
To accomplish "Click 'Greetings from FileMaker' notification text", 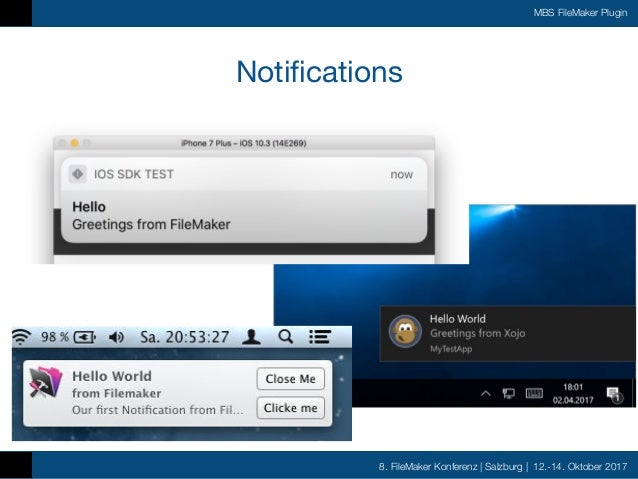I will pyautogui.click(x=151, y=224).
